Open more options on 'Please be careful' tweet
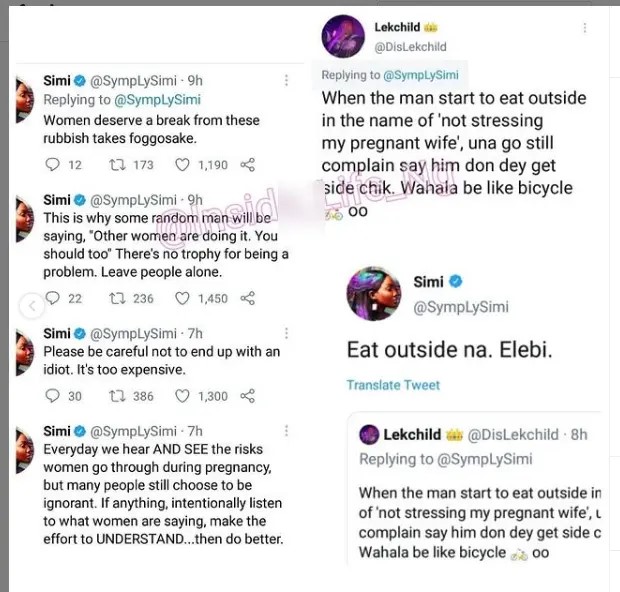This screenshot has height=592, width=620. click(x=288, y=331)
